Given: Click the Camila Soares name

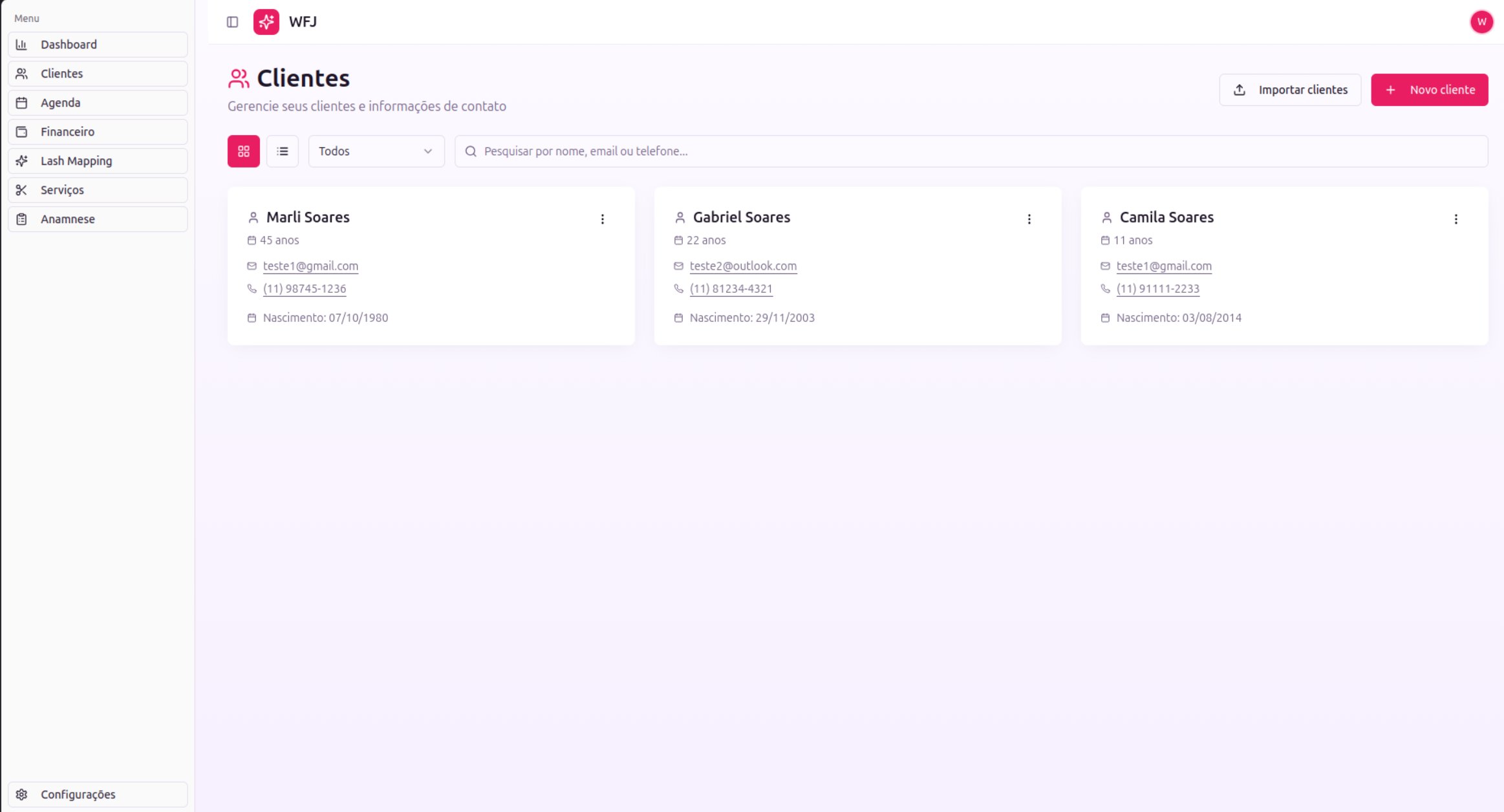Looking at the screenshot, I should (1166, 217).
